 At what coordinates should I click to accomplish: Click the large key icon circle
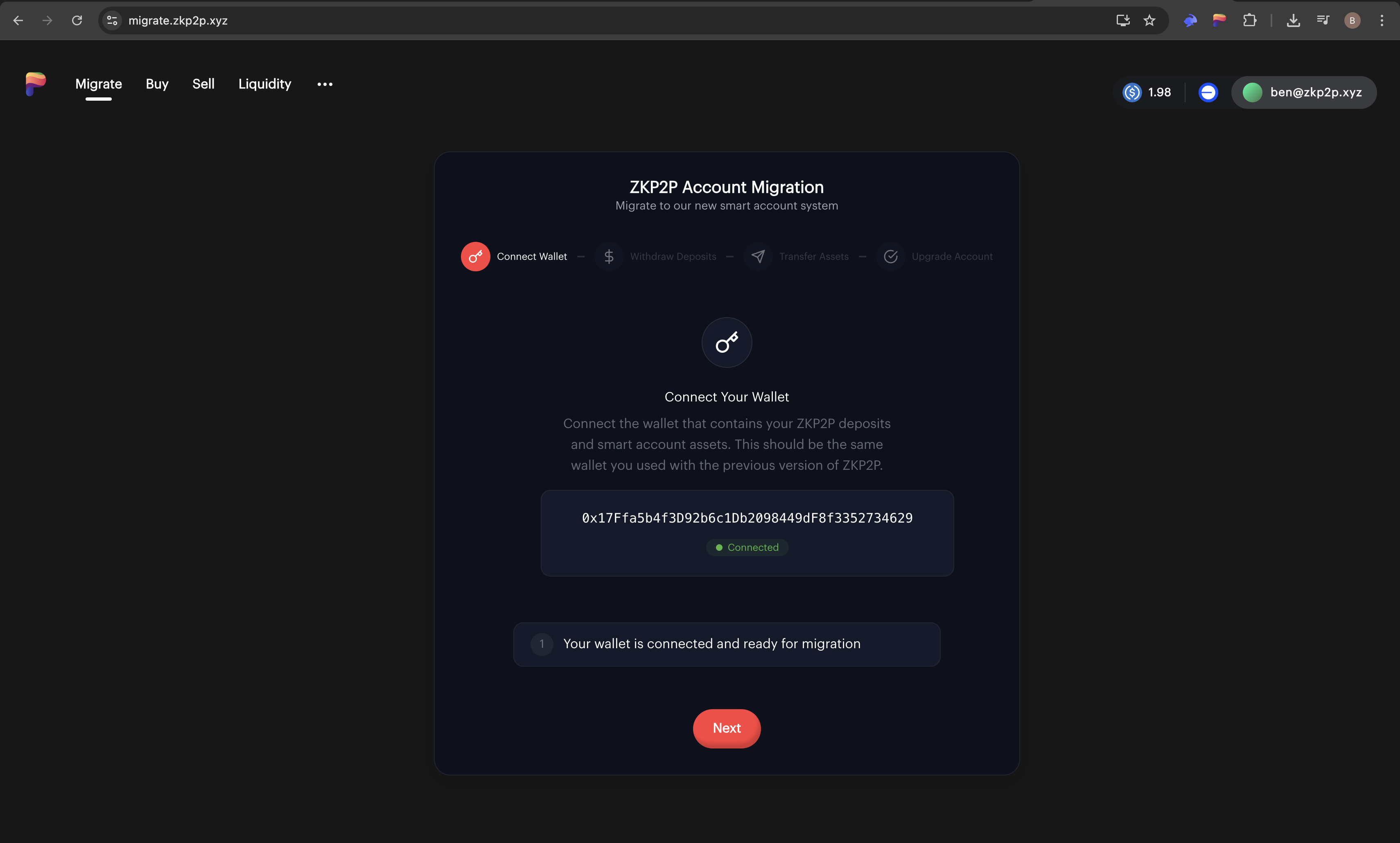click(727, 343)
